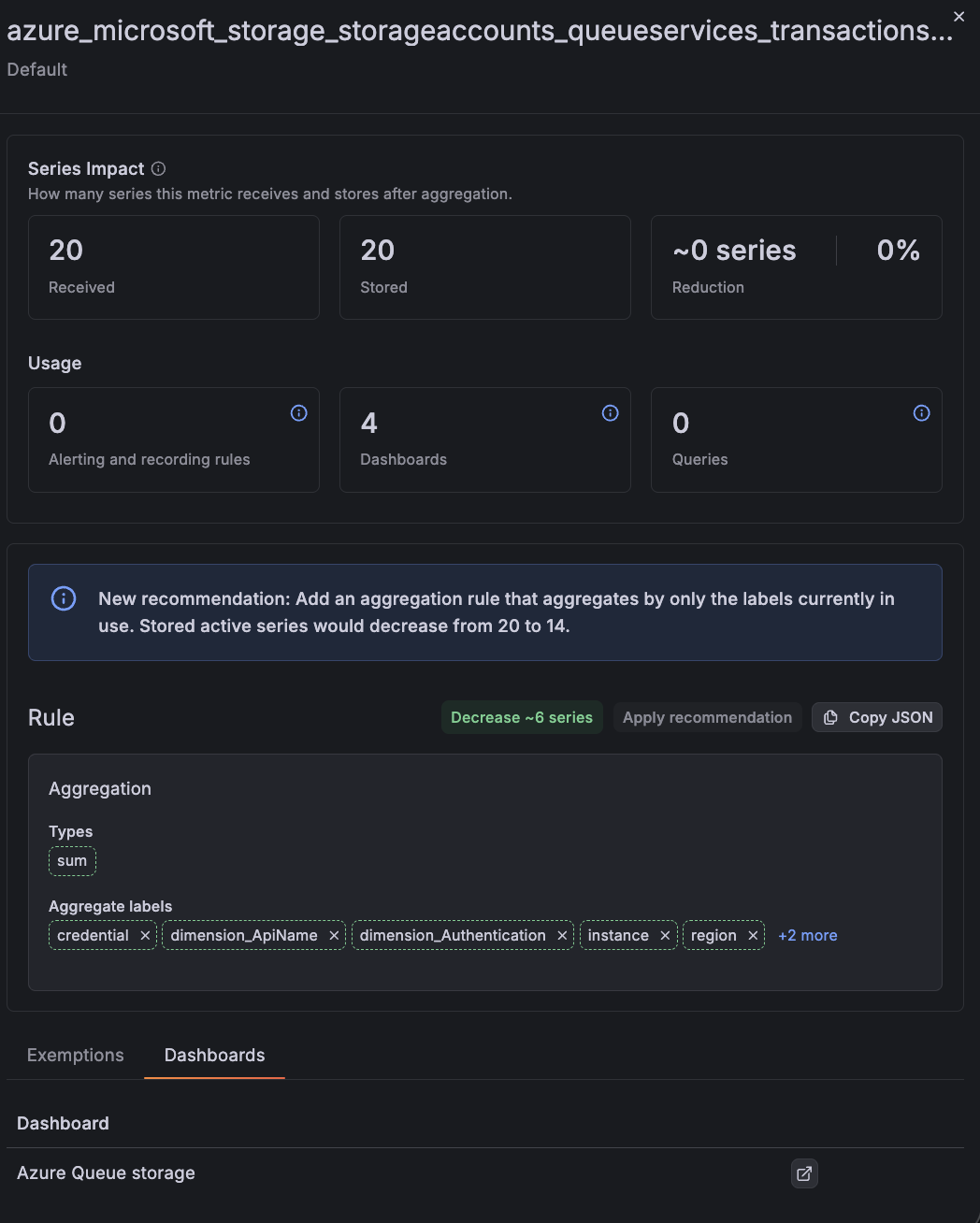
Task: Open info icon on Alerting rules card
Action: click(x=299, y=413)
